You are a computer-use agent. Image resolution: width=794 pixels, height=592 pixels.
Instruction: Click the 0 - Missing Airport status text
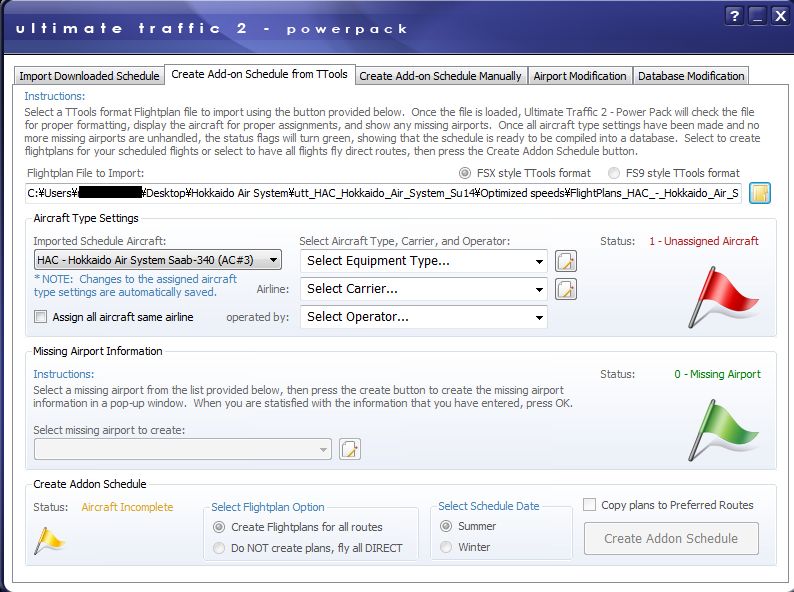(718, 374)
